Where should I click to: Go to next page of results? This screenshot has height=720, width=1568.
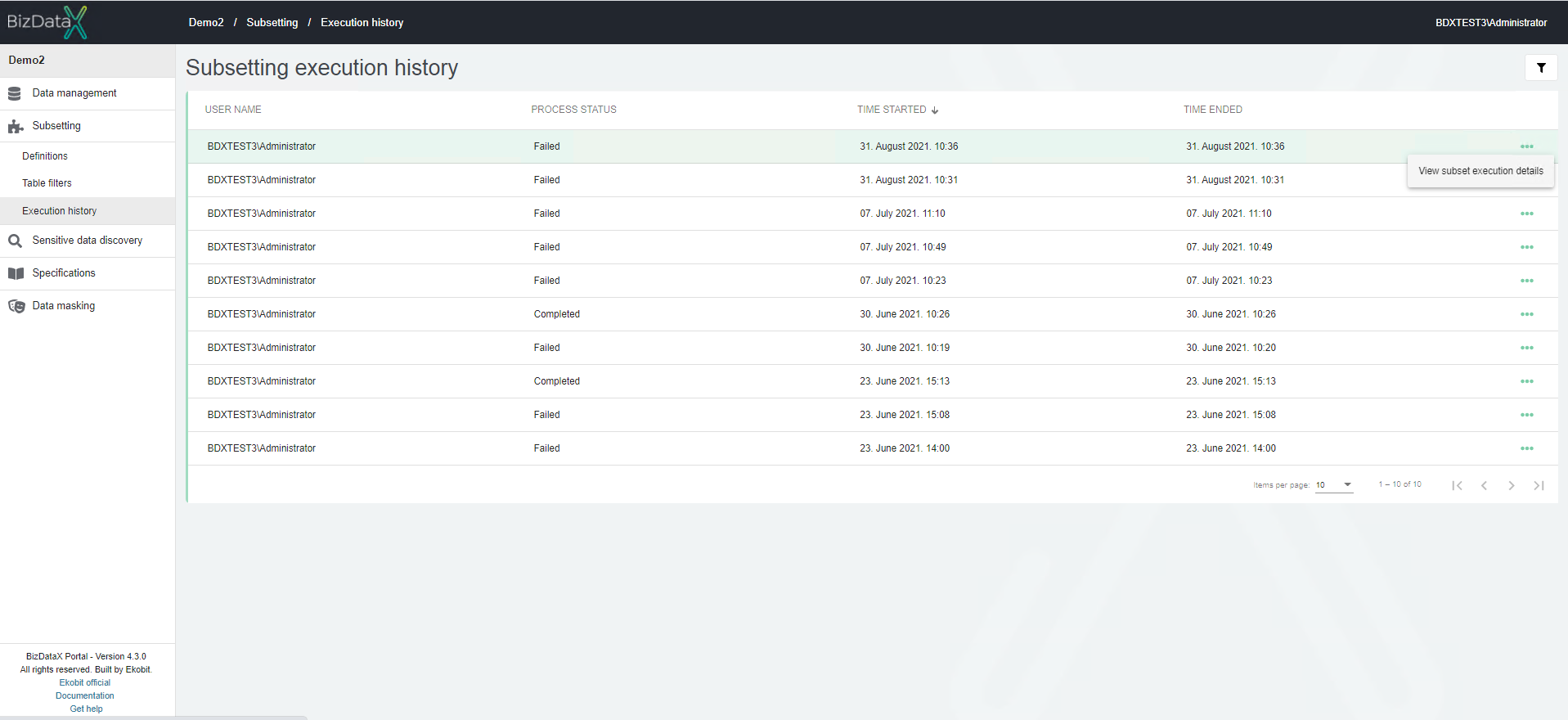point(1512,485)
